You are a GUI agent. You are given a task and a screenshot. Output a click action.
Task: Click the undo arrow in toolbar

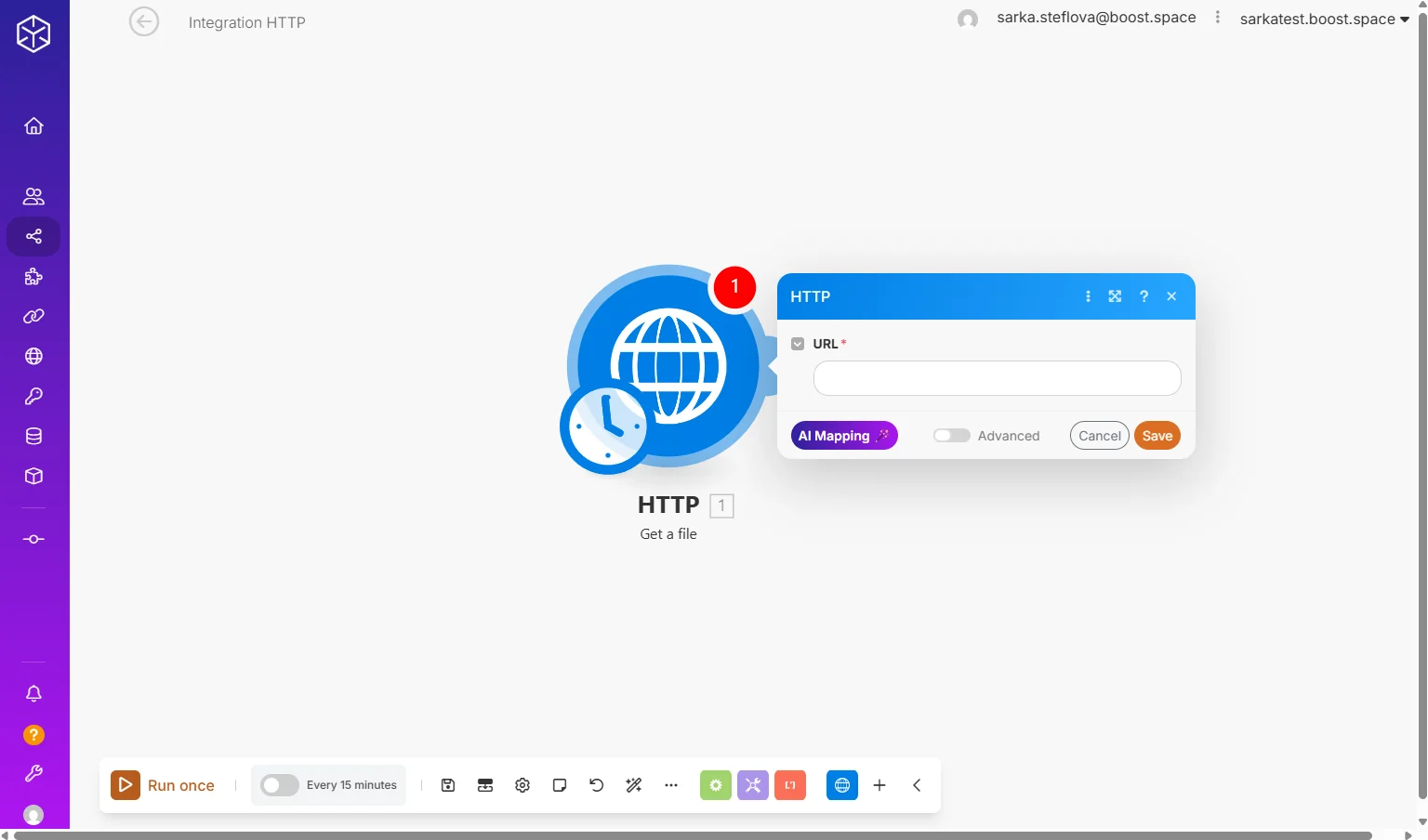[x=597, y=785]
